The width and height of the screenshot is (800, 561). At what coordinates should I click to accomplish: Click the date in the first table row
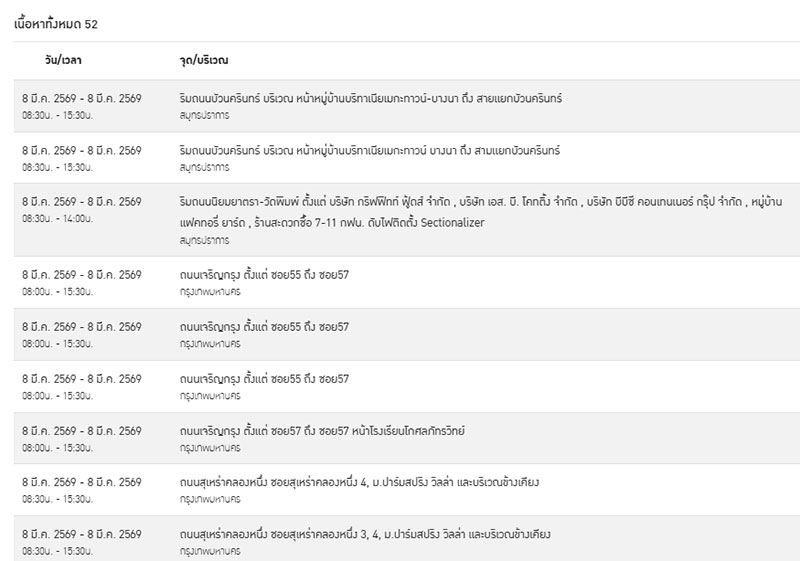point(82,98)
